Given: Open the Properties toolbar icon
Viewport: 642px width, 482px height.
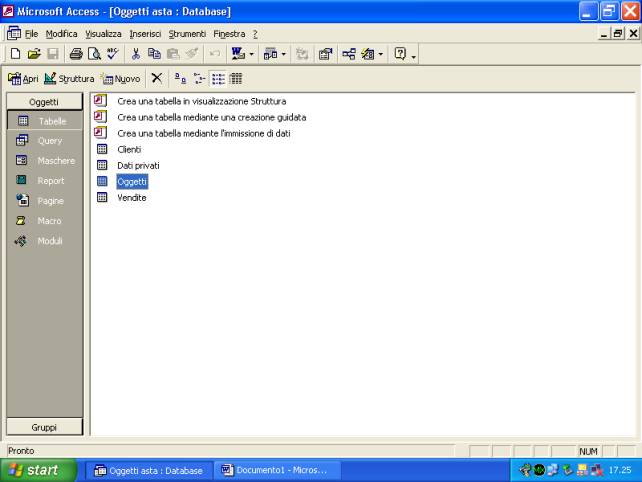Looking at the screenshot, I should 326,54.
